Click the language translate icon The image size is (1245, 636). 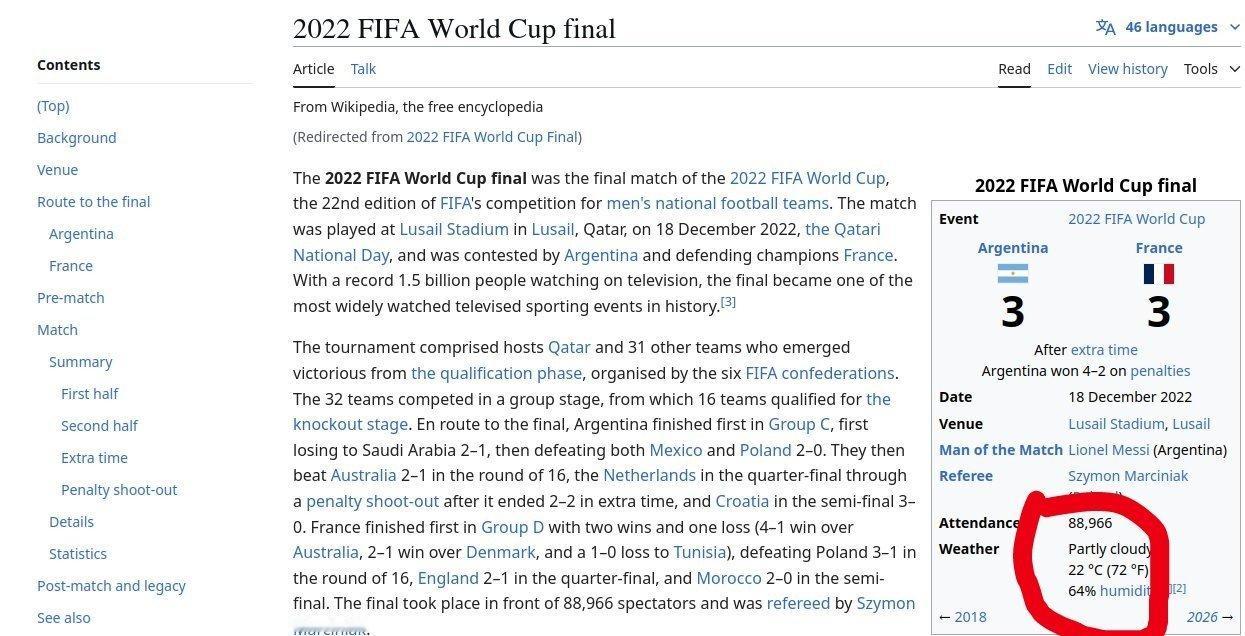click(x=1105, y=27)
